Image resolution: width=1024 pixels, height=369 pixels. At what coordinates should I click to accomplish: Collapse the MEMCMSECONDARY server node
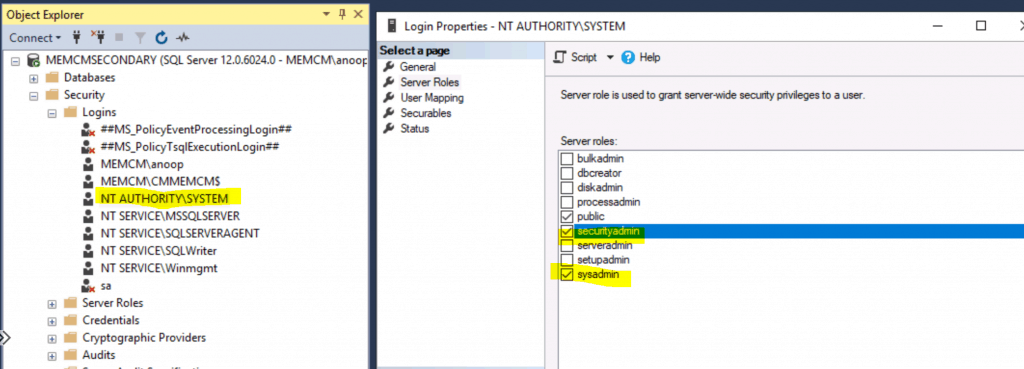coord(16,61)
